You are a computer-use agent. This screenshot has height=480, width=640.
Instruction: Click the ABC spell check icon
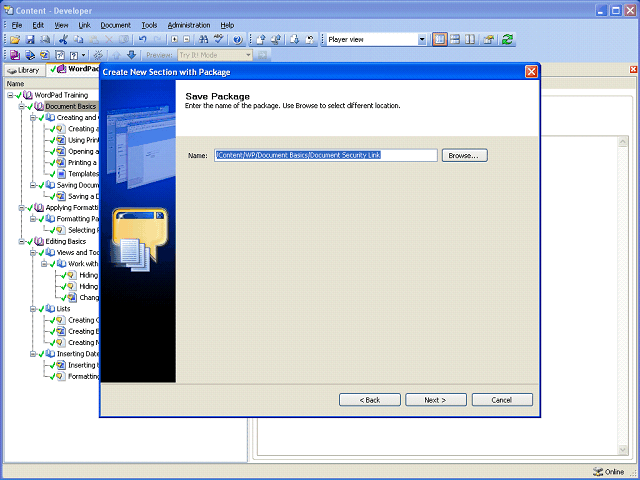tap(219, 39)
